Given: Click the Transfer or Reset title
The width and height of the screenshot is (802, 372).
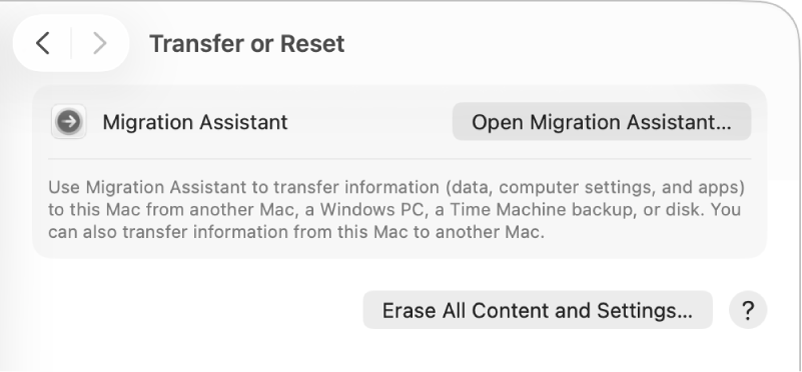Looking at the screenshot, I should pyautogui.click(x=247, y=43).
